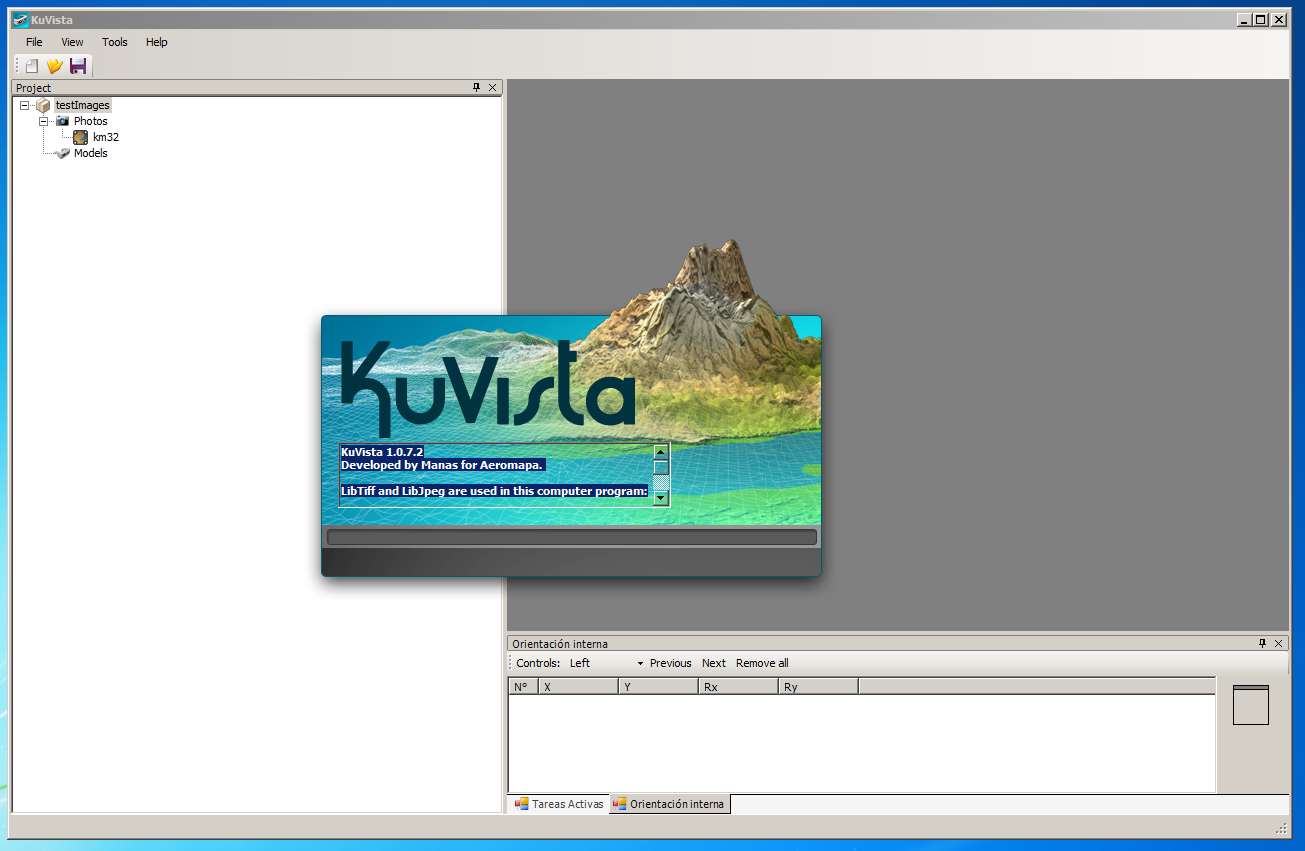Click the Y column header
The image size is (1305, 851).
(658, 687)
